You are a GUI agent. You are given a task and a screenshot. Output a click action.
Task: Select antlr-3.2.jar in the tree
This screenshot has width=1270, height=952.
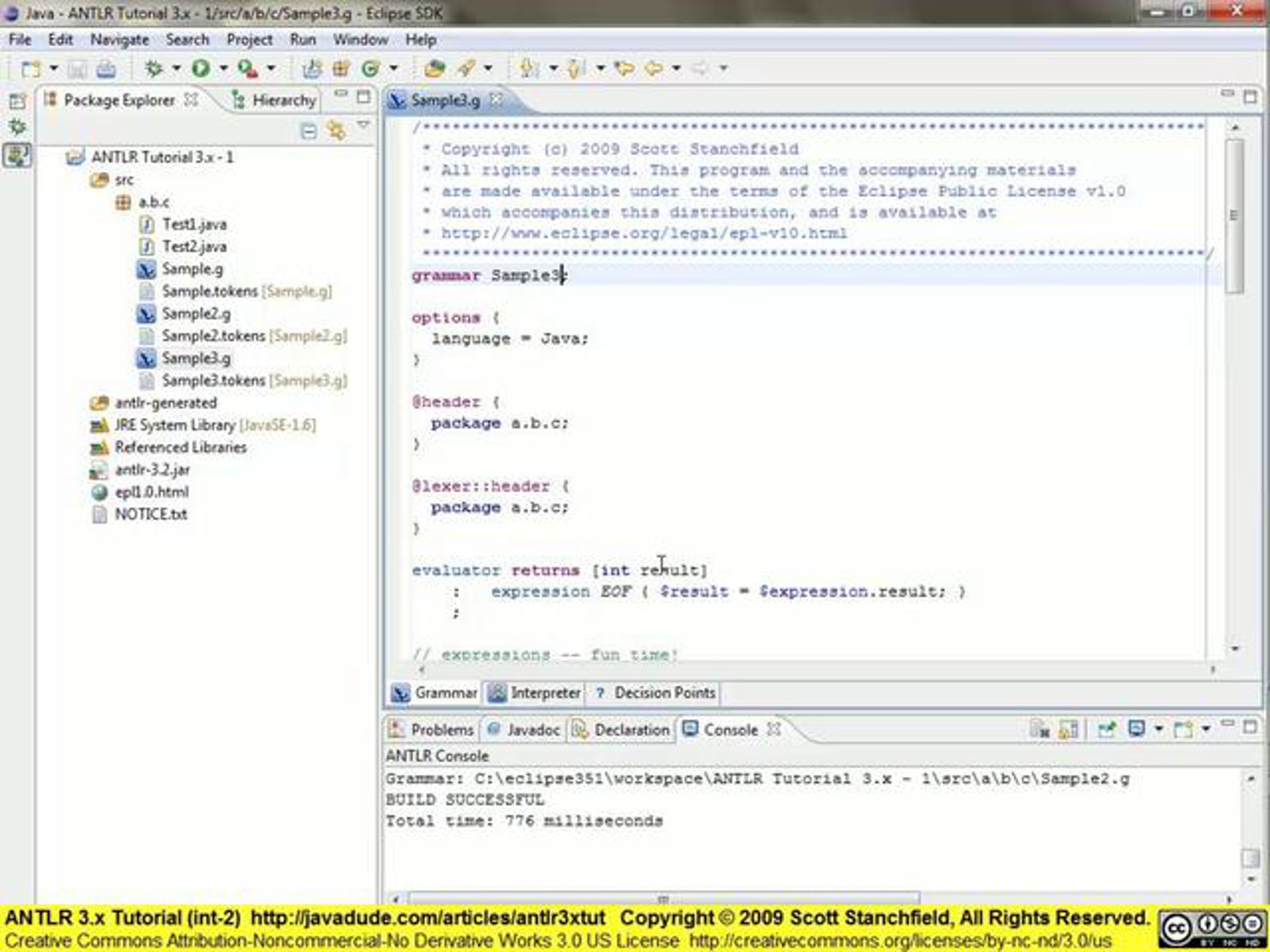point(141,470)
